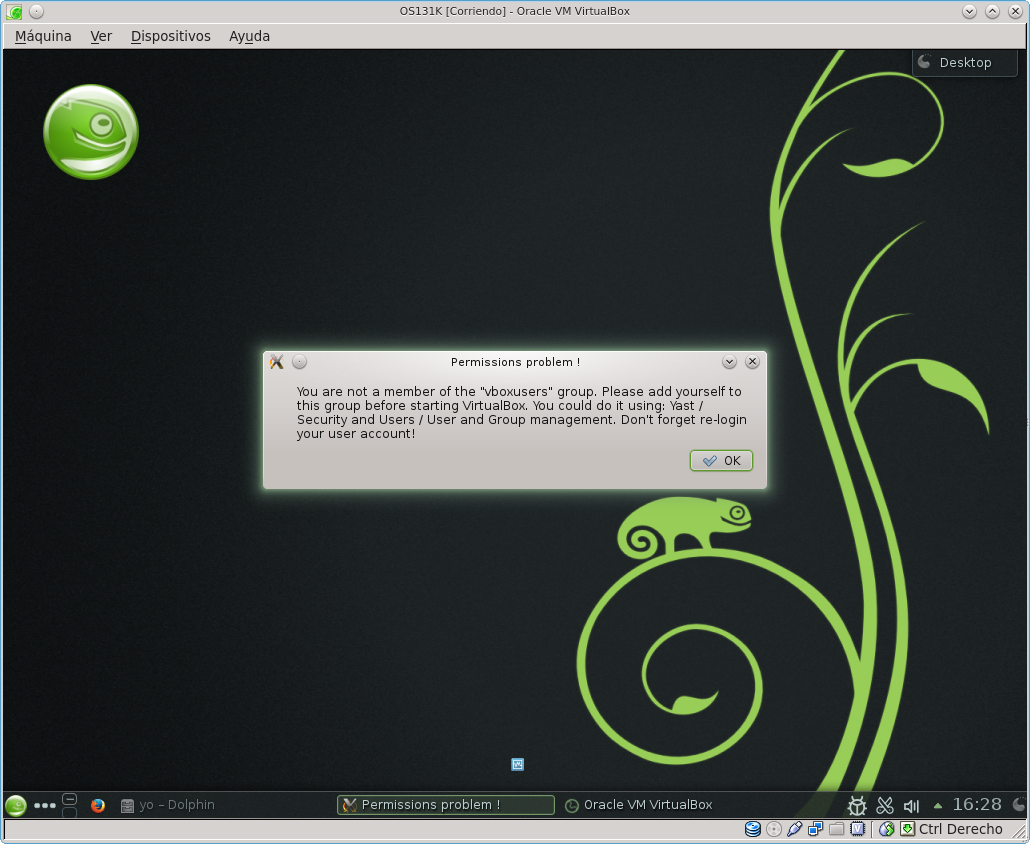This screenshot has height=844, width=1030.
Task: Click the bug-shaped tray icon
Action: 857,805
